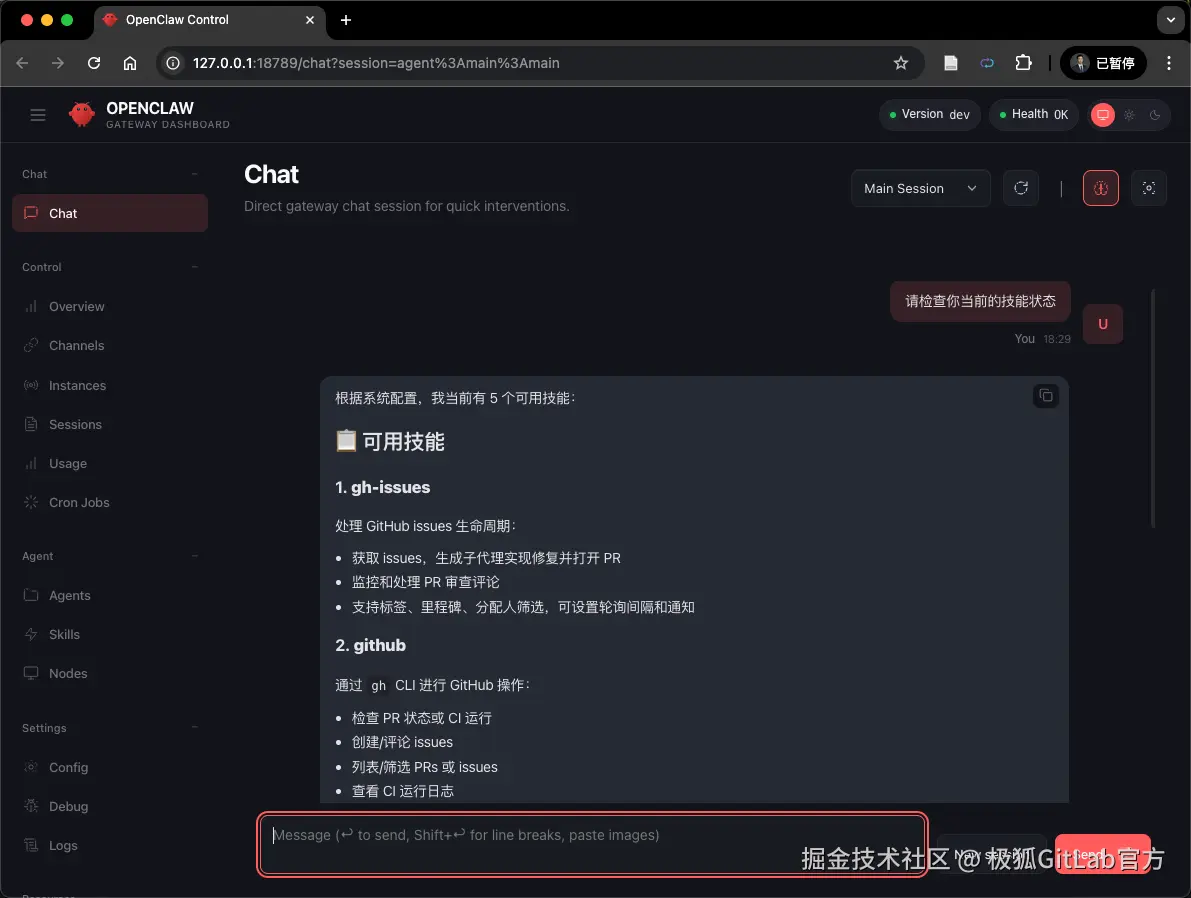Click the user avatar U badge
Screen dimensions: 1191x898
pyautogui.click(x=1103, y=324)
